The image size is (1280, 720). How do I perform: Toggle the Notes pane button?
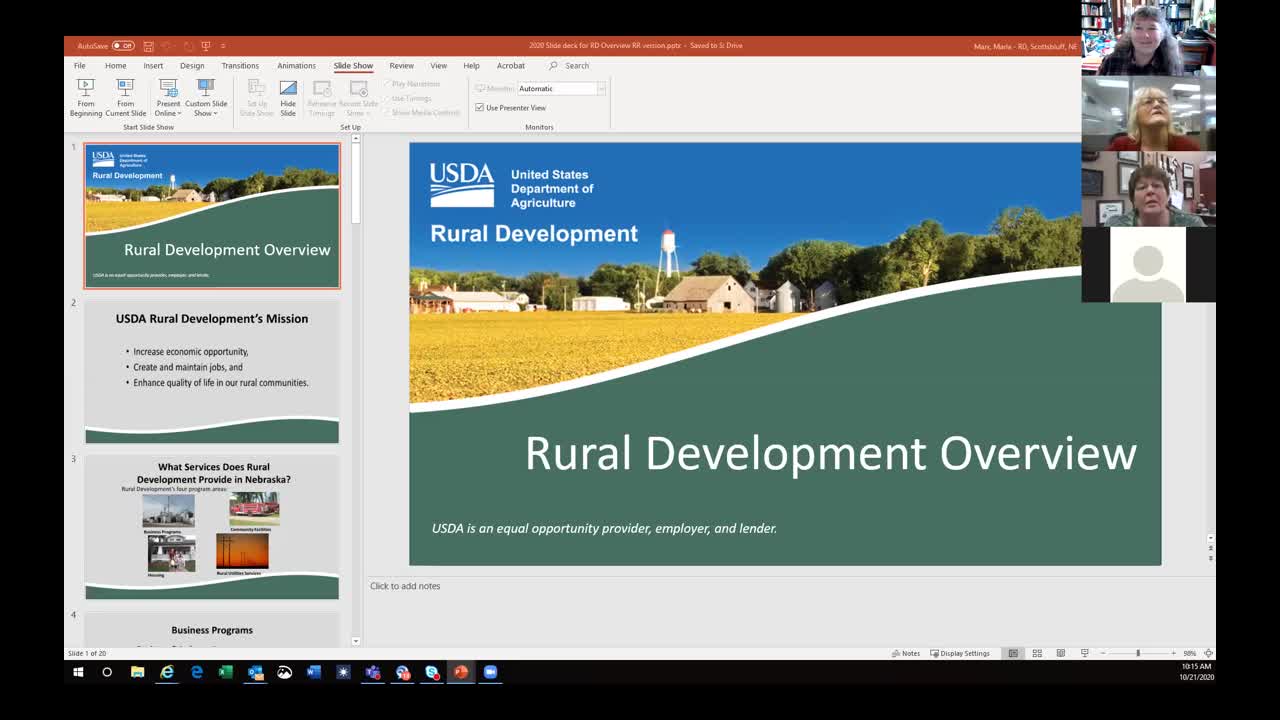pos(906,653)
